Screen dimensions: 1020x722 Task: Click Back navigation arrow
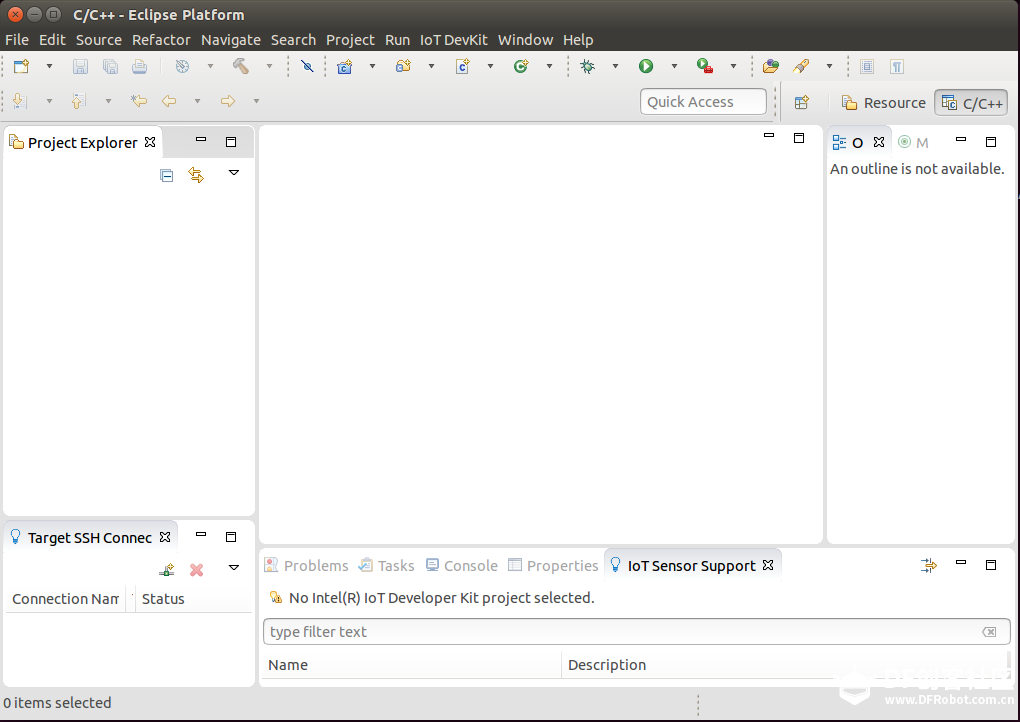pos(169,101)
